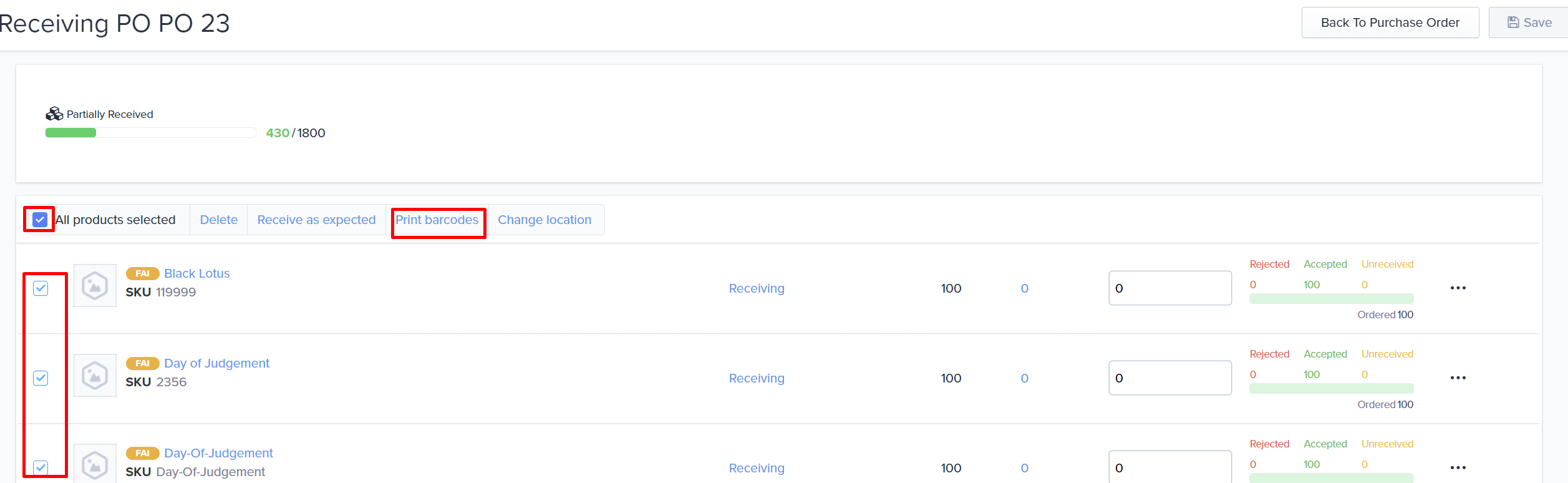Uncheck the All products selected checkbox
Image resolution: width=1568 pixels, height=483 pixels.
pyautogui.click(x=40, y=220)
